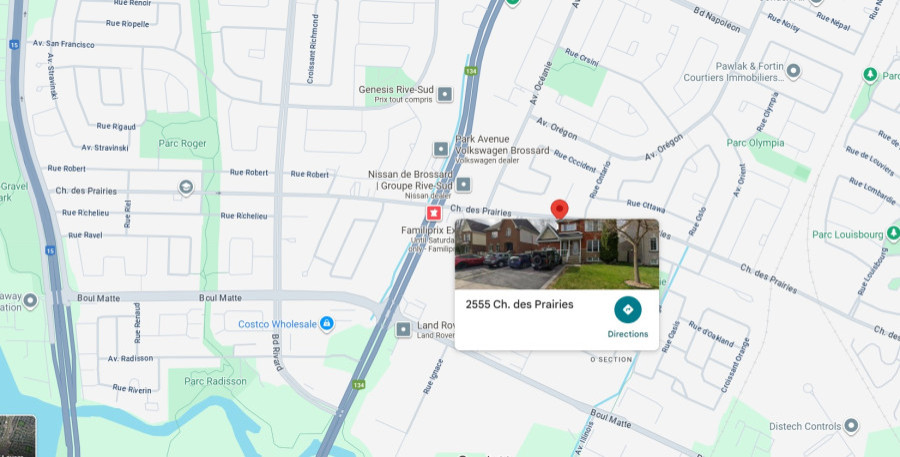
Task: Click the Parc Radisson label
Action: [215, 381]
